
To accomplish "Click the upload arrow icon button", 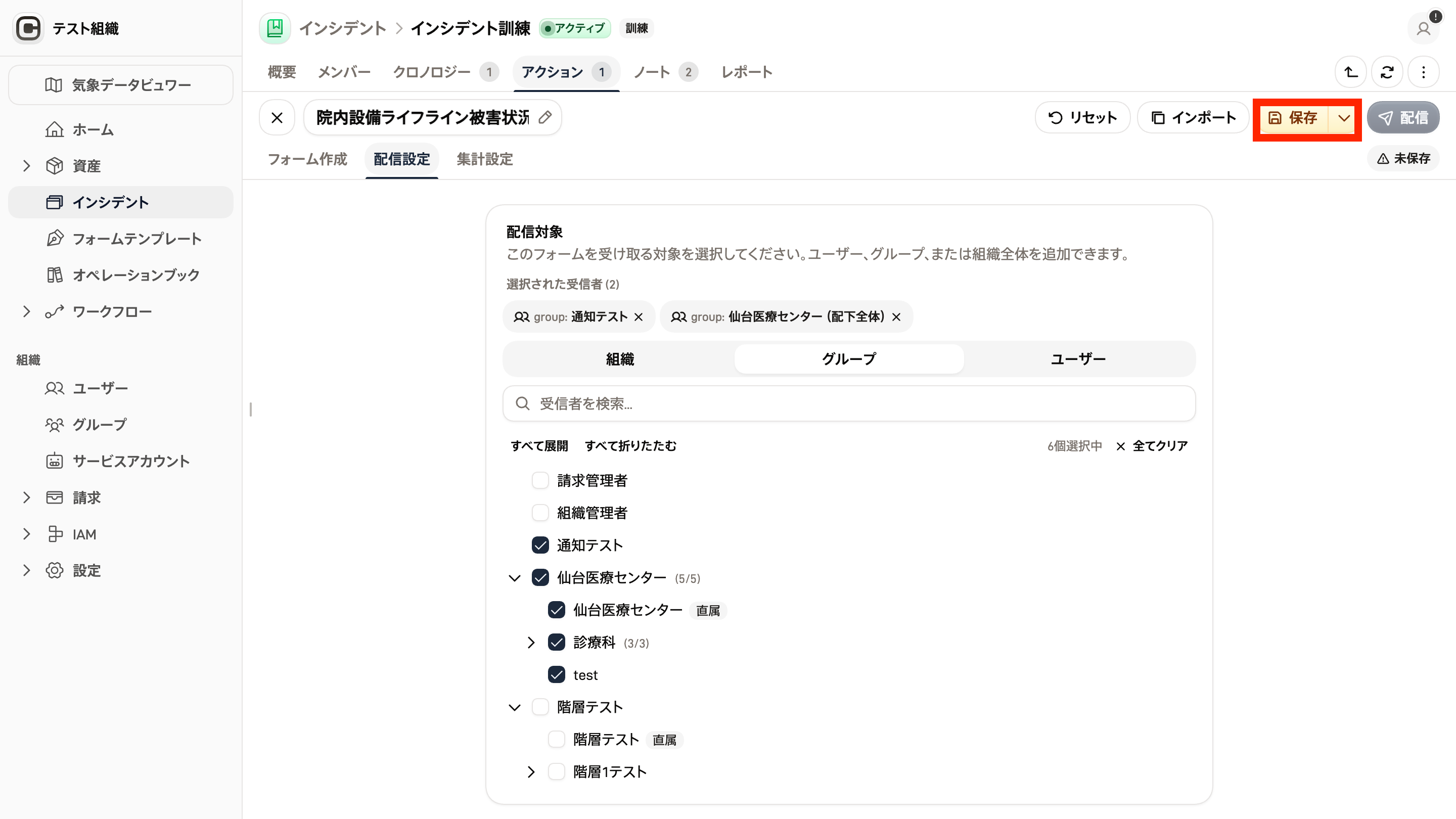I will (1351, 72).
